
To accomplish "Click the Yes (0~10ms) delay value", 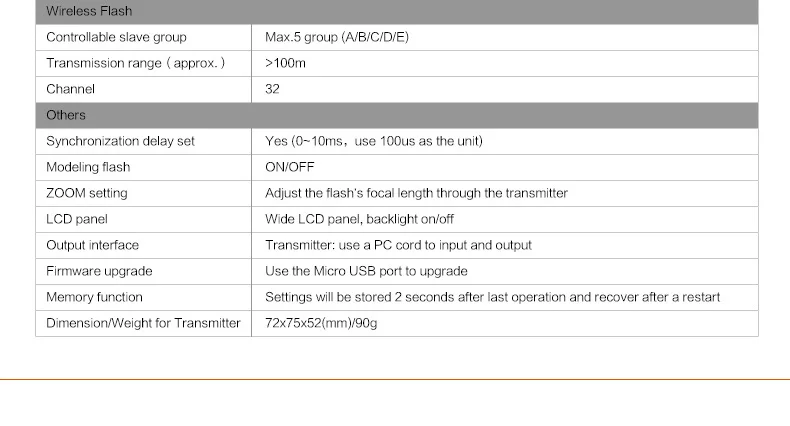I will (373, 141).
